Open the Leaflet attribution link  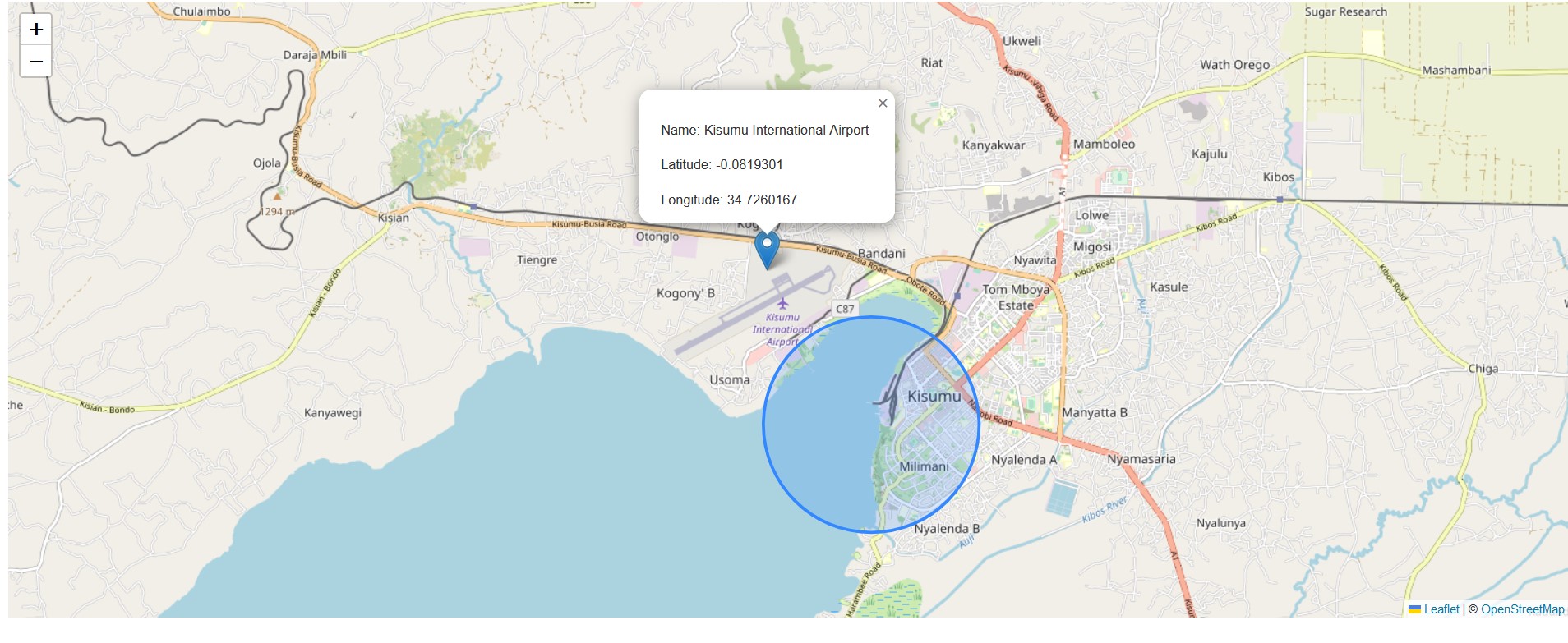(1441, 609)
